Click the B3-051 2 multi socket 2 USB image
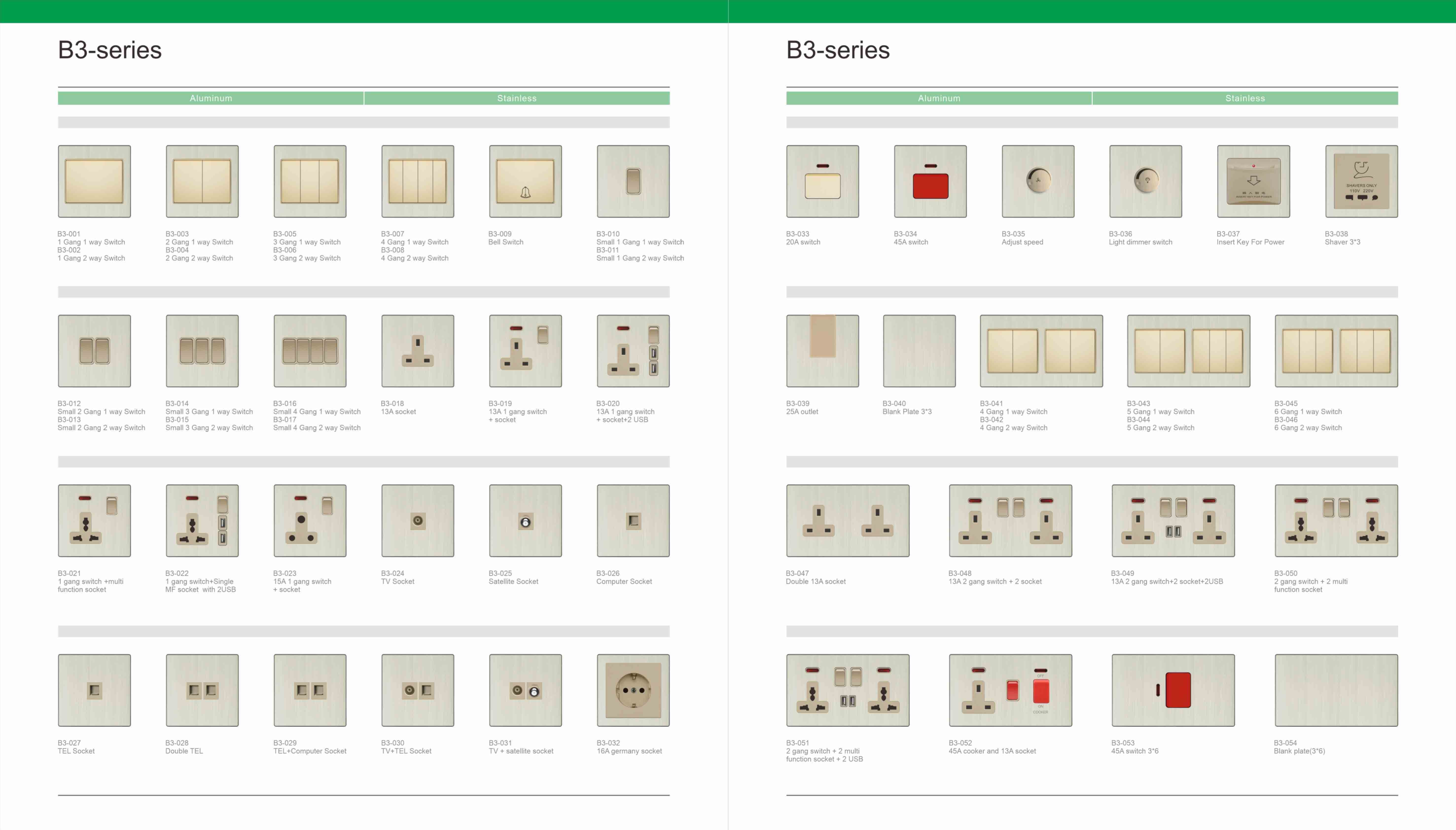This screenshot has width=1456, height=830. [848, 690]
